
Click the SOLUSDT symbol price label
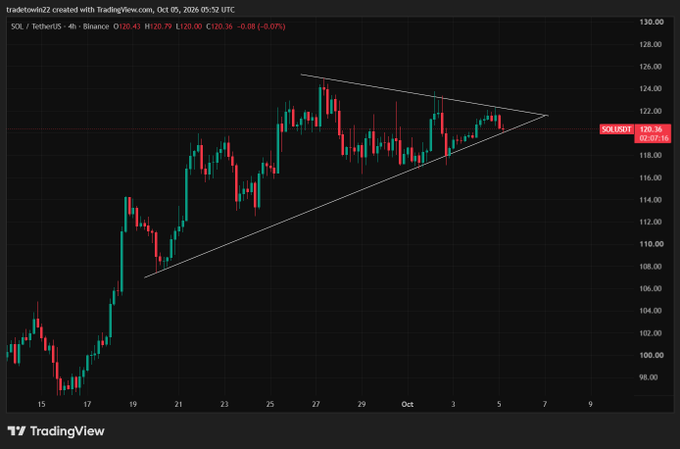coord(616,129)
